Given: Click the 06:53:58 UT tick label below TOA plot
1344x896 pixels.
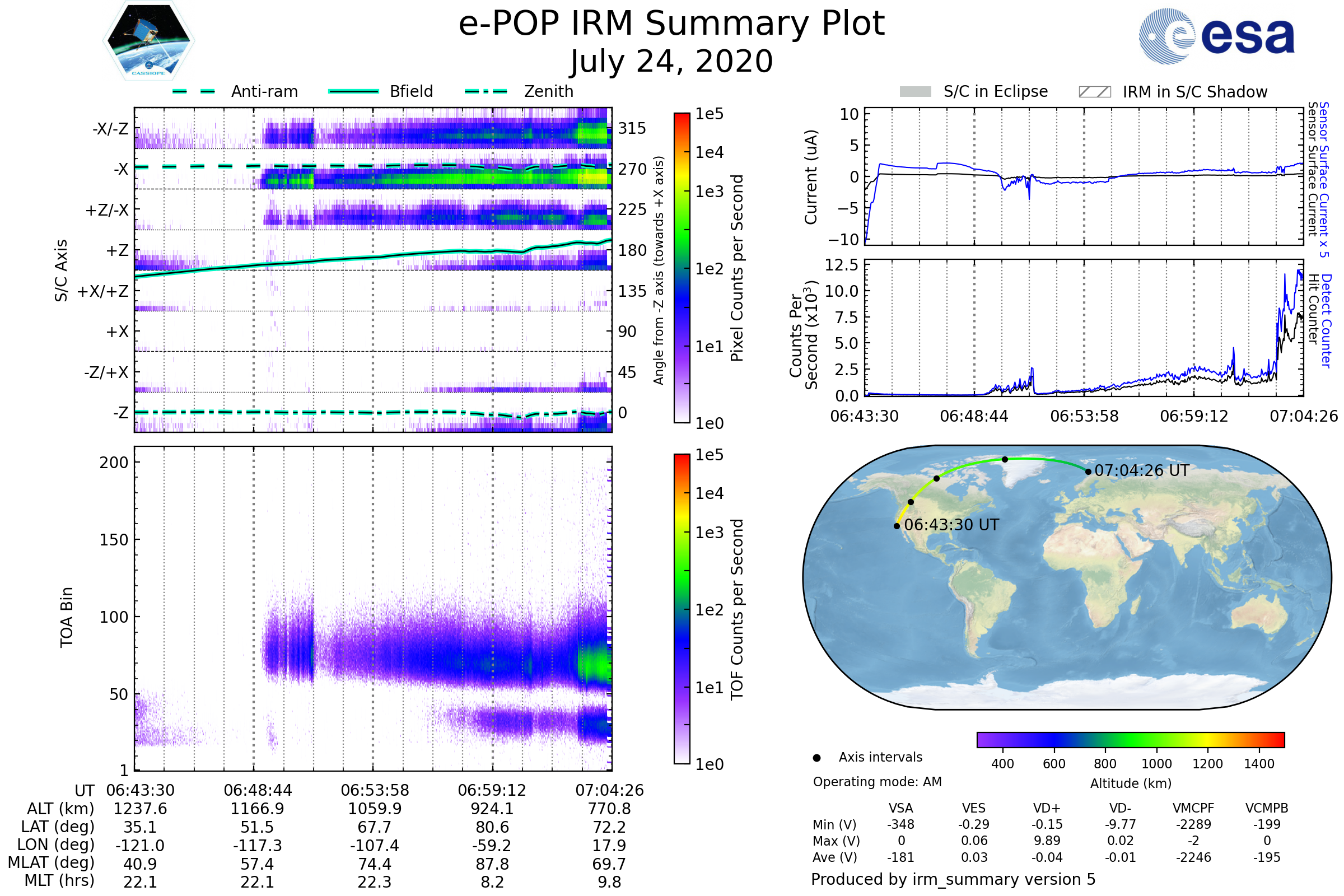Looking at the screenshot, I should click(375, 790).
